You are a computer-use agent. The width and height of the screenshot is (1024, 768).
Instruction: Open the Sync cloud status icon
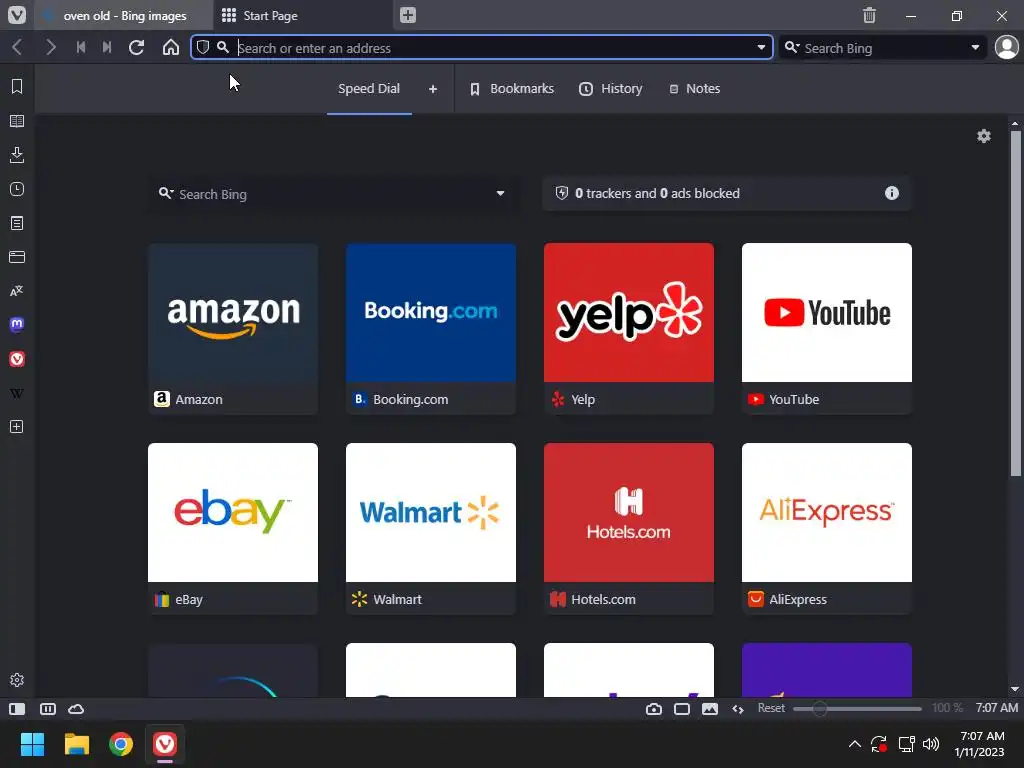click(76, 709)
